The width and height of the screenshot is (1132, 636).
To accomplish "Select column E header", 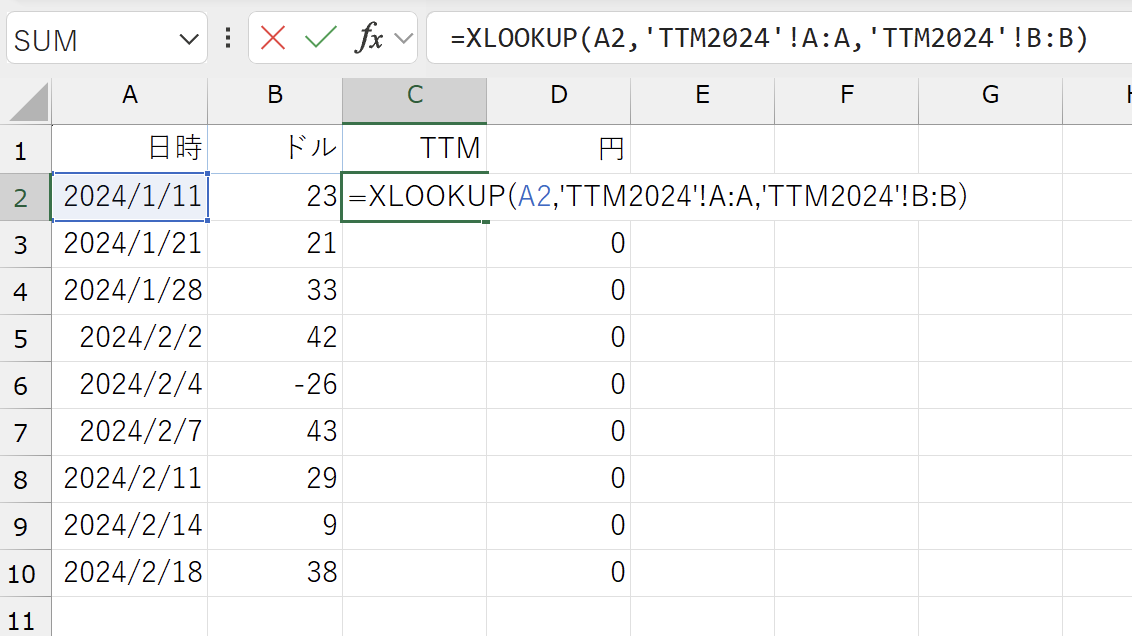I will [x=702, y=95].
